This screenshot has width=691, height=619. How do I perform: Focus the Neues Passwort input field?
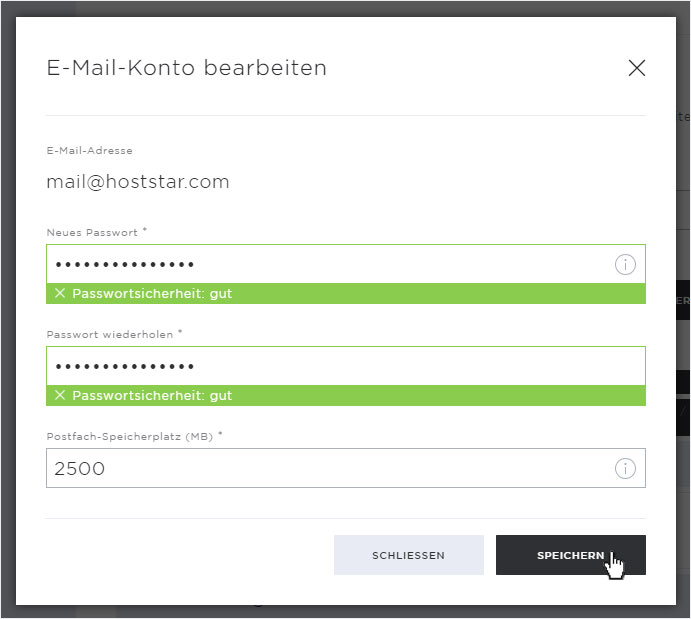pos(346,264)
